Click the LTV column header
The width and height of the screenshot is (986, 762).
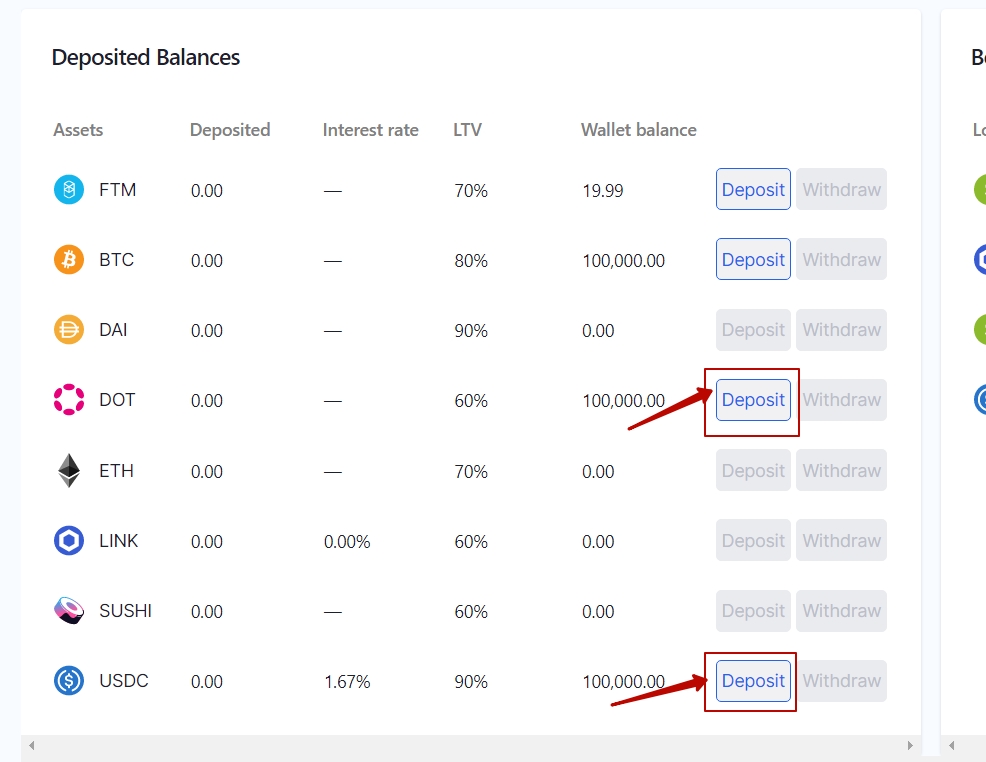pos(467,130)
